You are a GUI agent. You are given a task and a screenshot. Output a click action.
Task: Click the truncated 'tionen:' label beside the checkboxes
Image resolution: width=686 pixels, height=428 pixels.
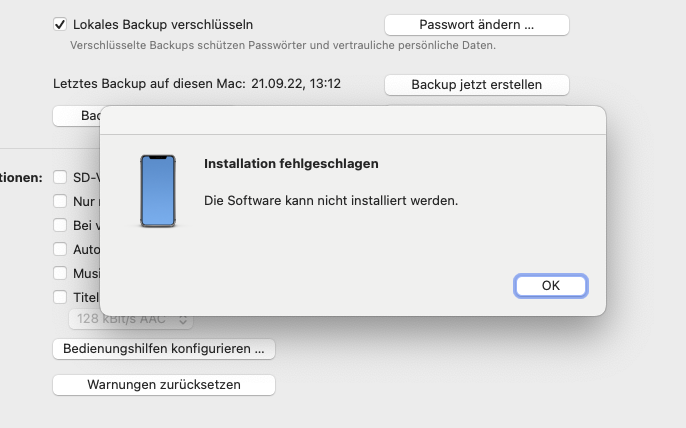[x=21, y=178]
